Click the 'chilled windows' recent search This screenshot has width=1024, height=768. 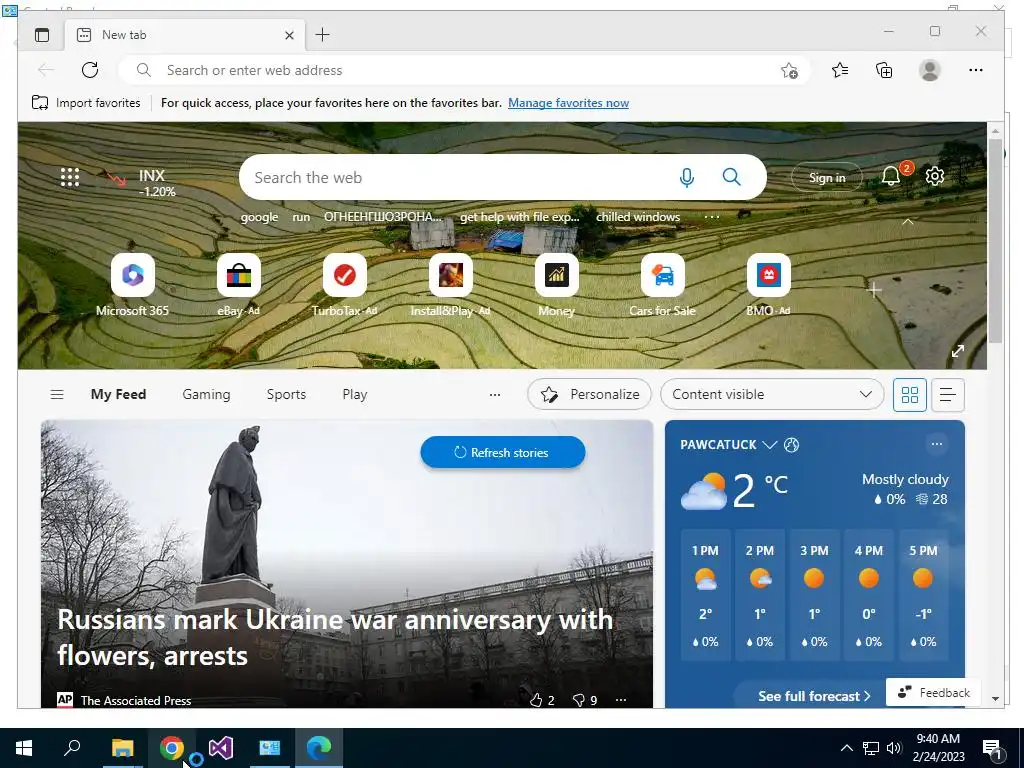638,217
